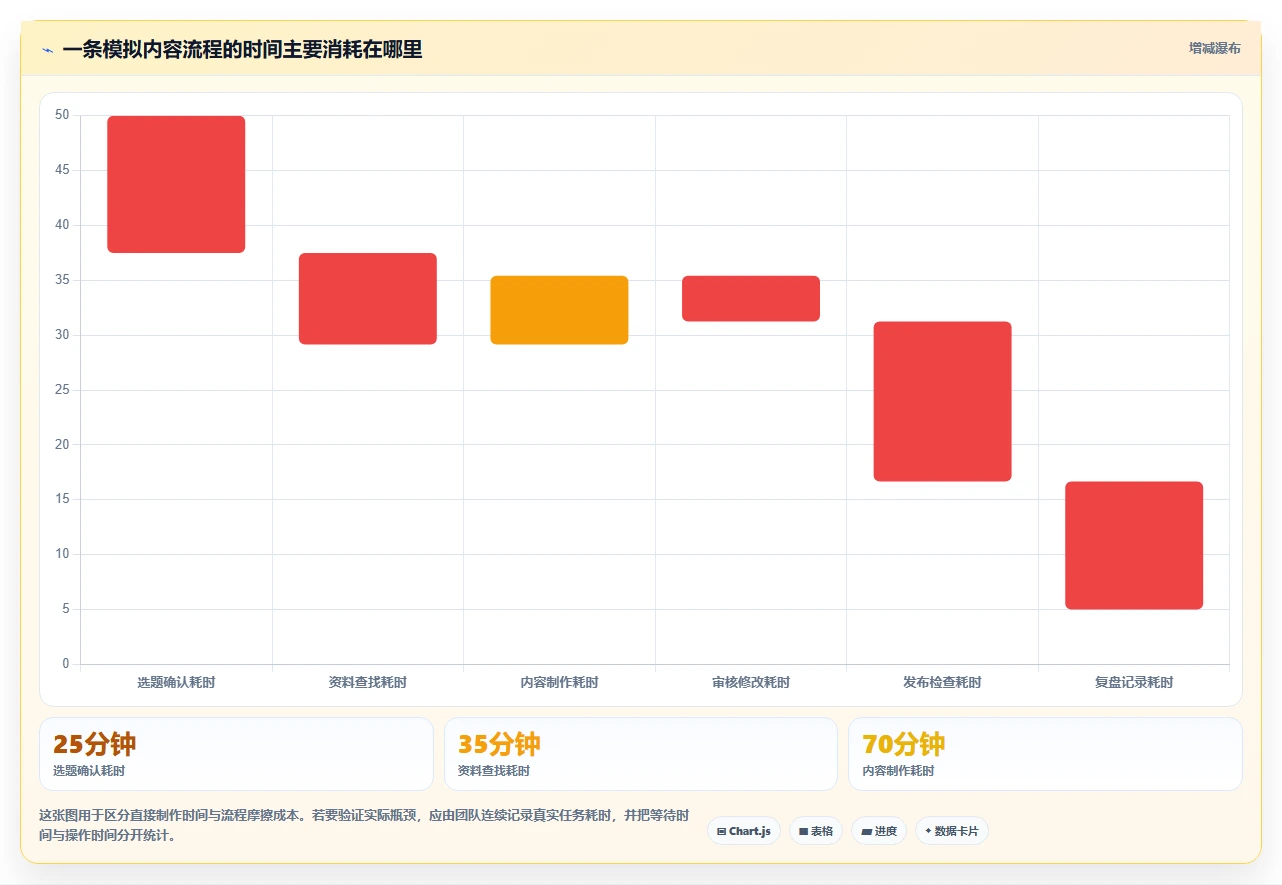Viewport: 1282px width, 885px height.
Task: Click the 70分钟 card value
Action: pos(904,744)
